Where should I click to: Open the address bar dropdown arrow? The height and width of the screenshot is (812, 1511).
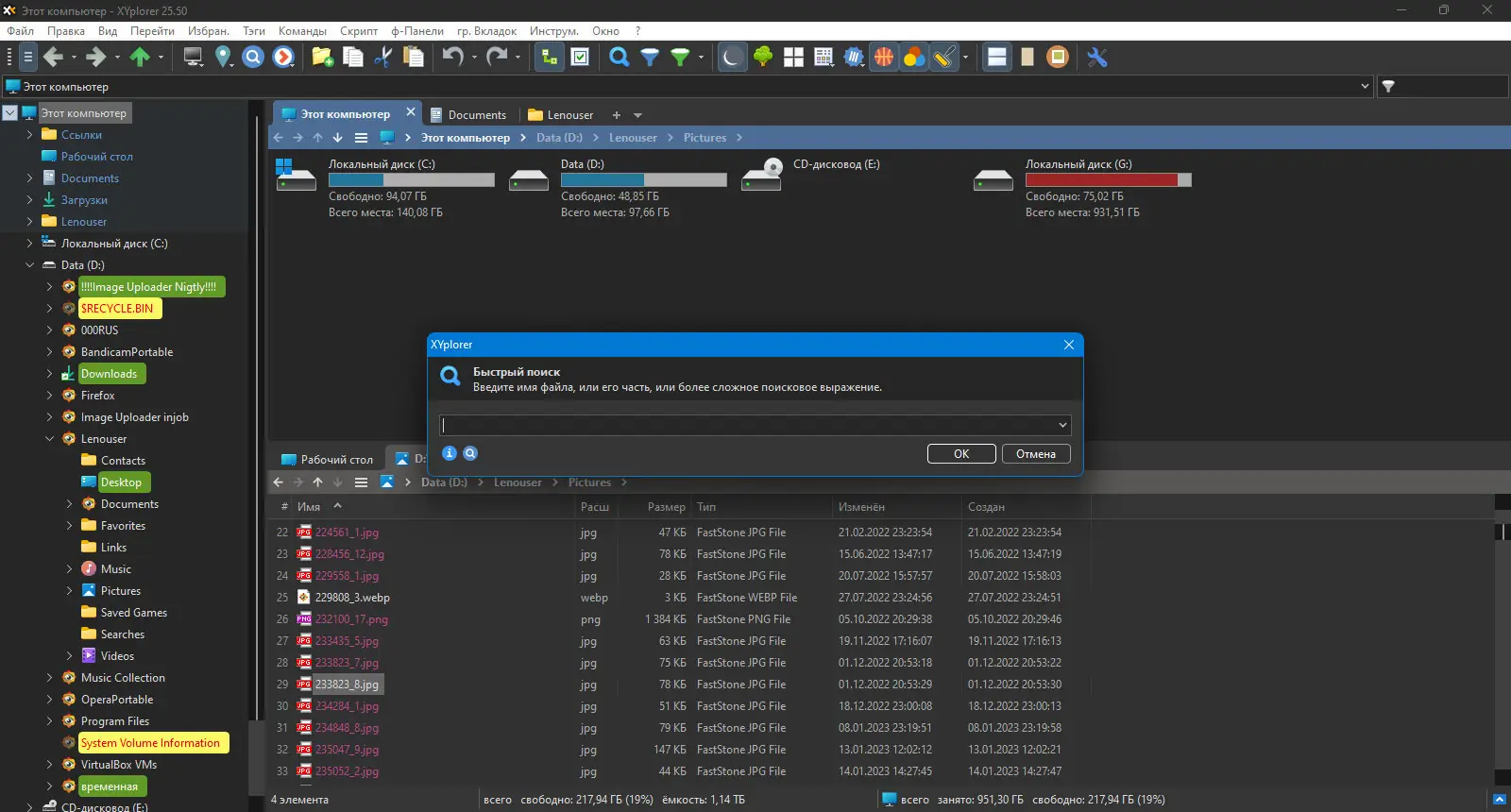click(1365, 86)
